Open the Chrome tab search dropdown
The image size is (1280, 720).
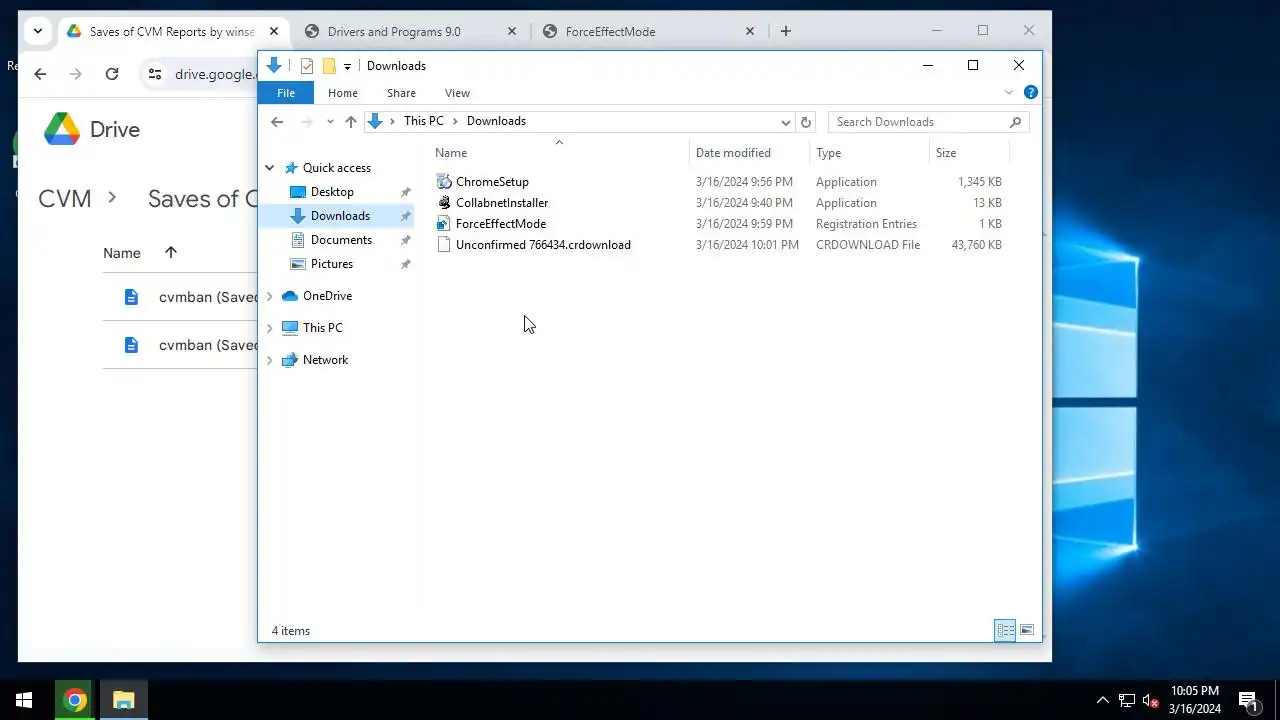click(38, 31)
